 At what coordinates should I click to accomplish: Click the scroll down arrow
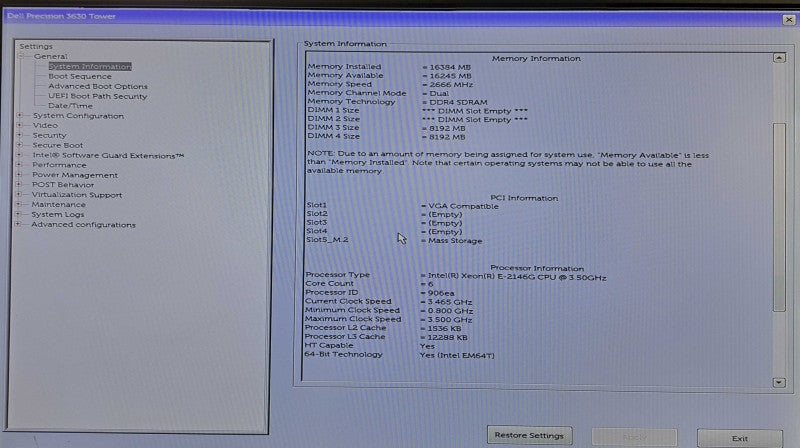(x=779, y=382)
